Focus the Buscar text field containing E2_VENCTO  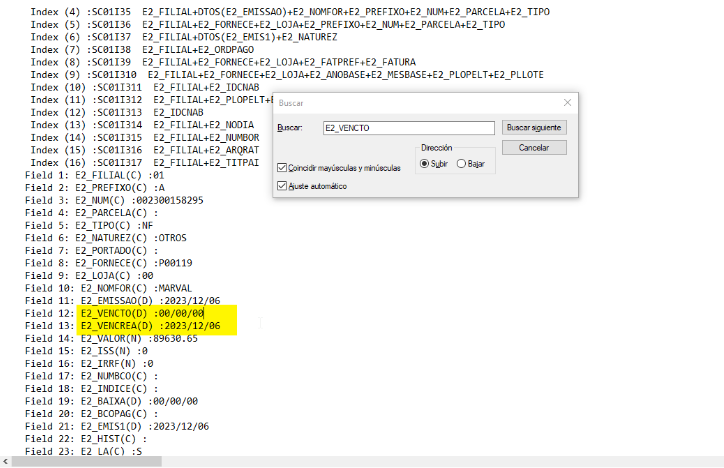(x=409, y=128)
